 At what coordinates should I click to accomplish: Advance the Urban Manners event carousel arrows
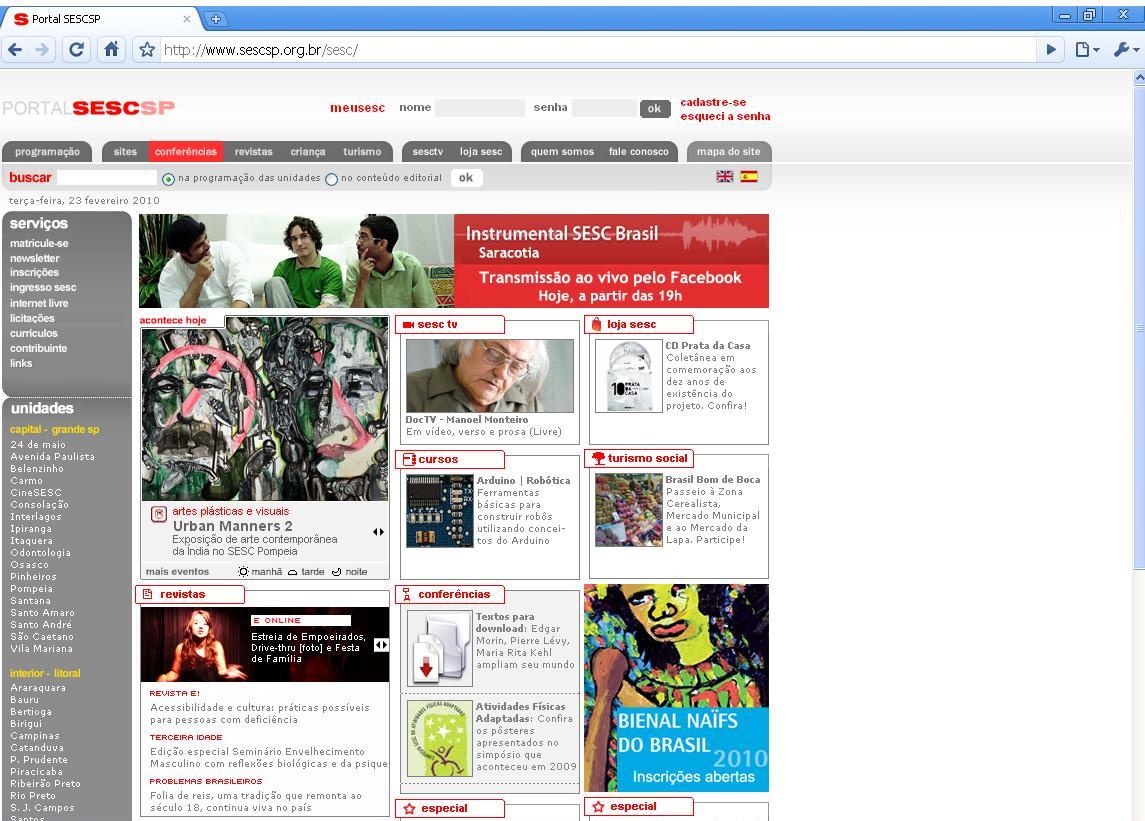tap(378, 532)
